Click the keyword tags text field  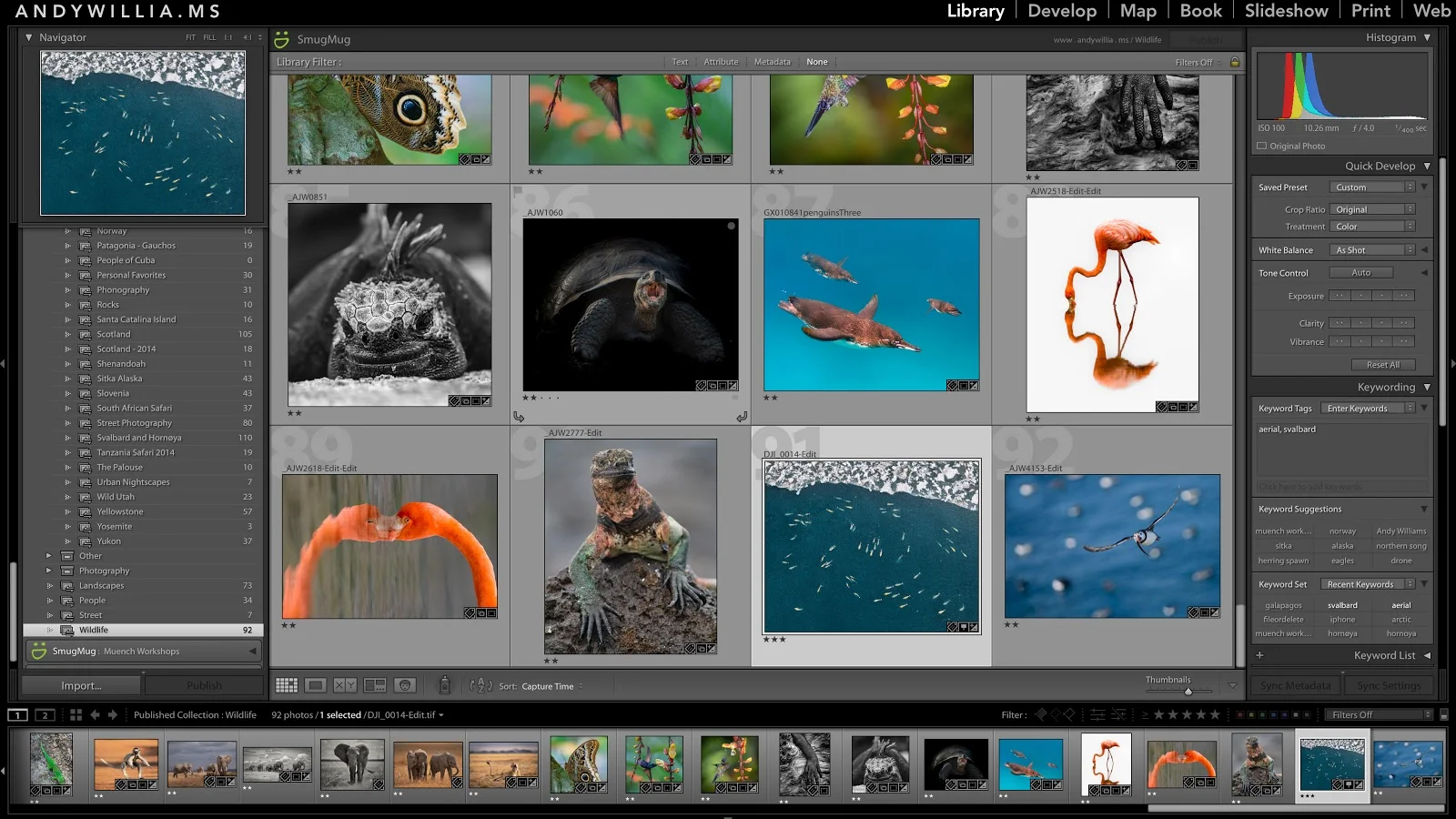point(1342,451)
